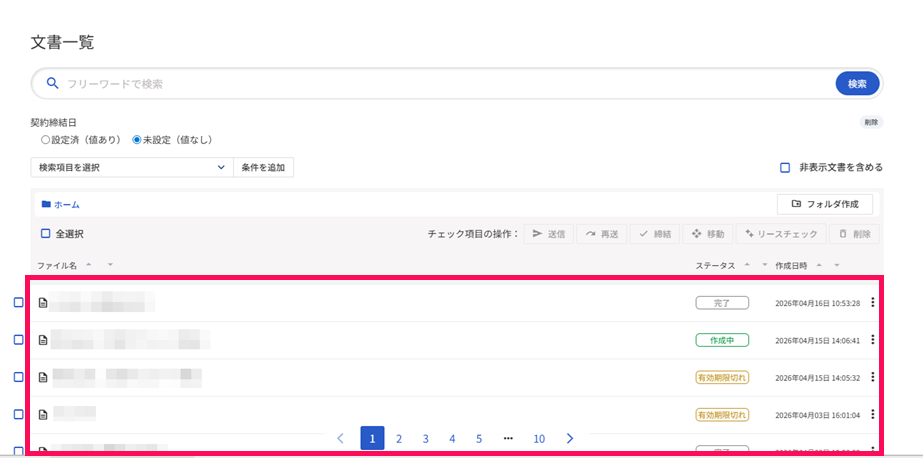Open the more menu for the 14:06:41 row

coord(872,340)
